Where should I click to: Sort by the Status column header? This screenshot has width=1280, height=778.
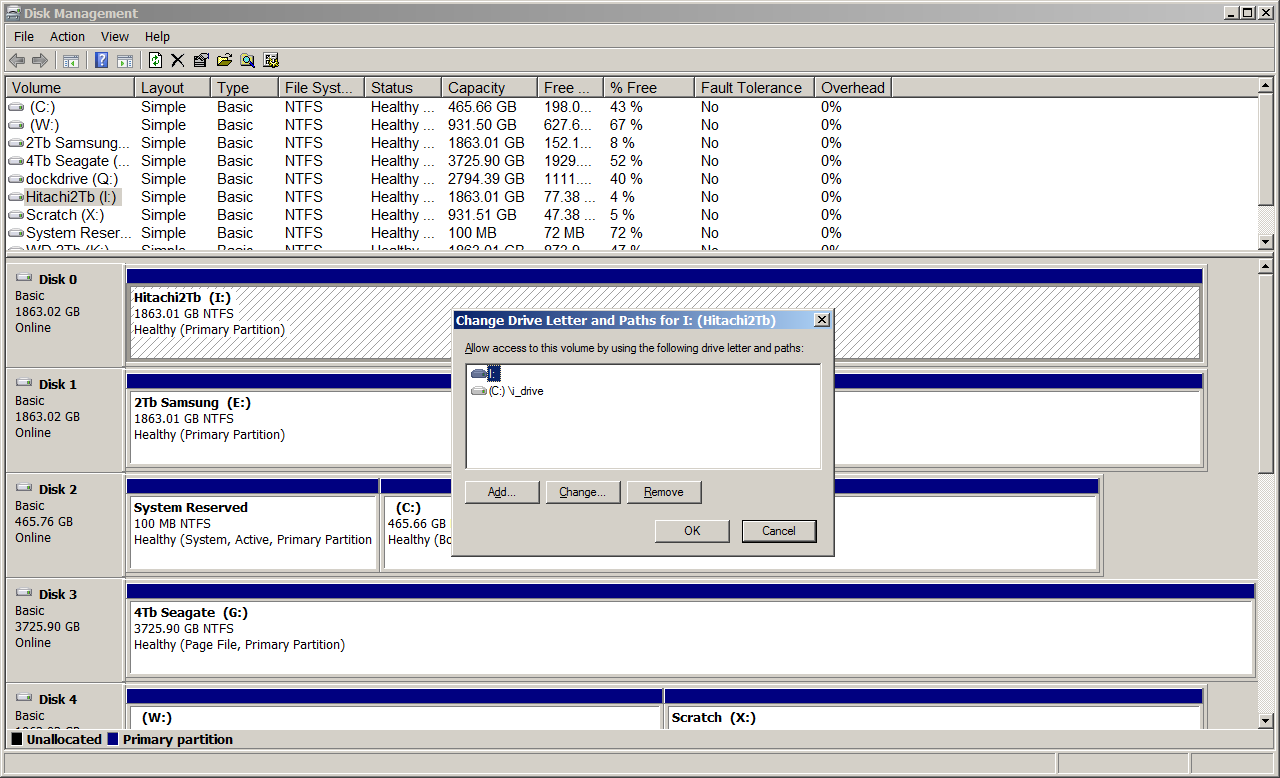[403, 88]
